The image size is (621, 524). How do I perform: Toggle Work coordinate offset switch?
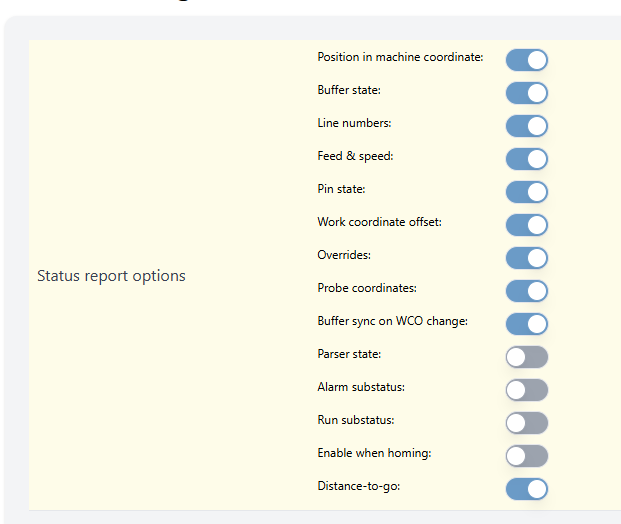(x=526, y=225)
